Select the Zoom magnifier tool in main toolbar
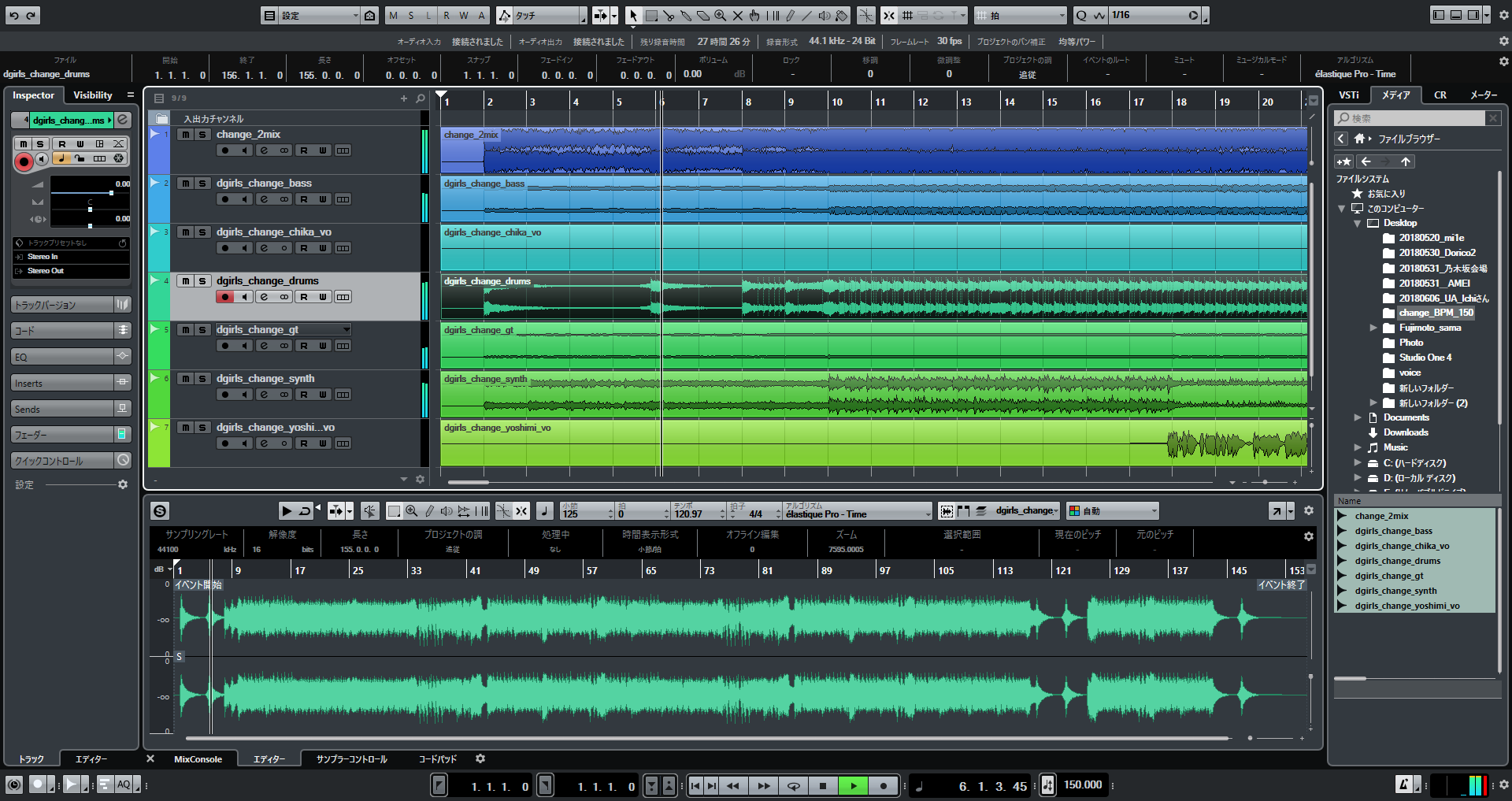Screen dimensions: 1512x801 coord(721,15)
